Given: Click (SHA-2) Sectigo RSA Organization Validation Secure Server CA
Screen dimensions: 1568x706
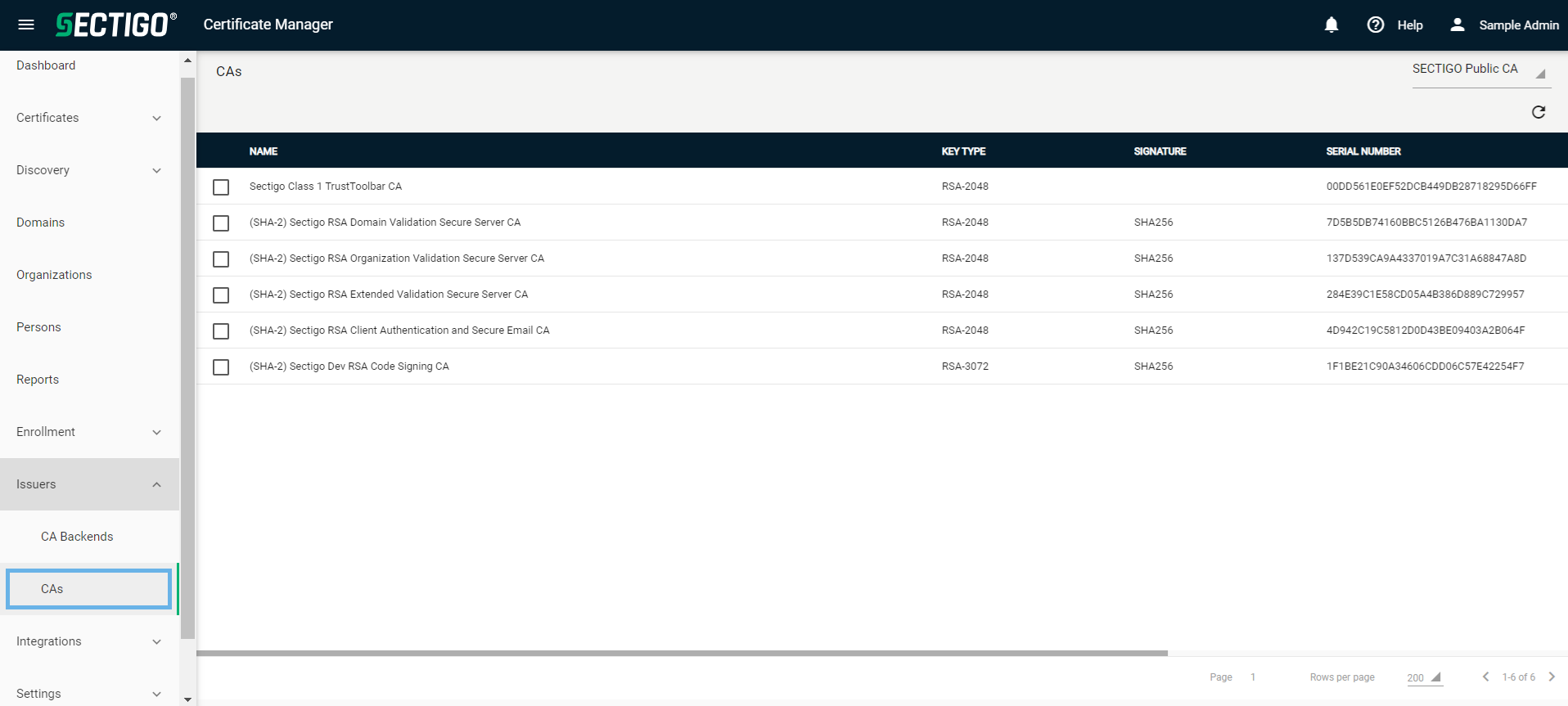Looking at the screenshot, I should pyautogui.click(x=397, y=259).
